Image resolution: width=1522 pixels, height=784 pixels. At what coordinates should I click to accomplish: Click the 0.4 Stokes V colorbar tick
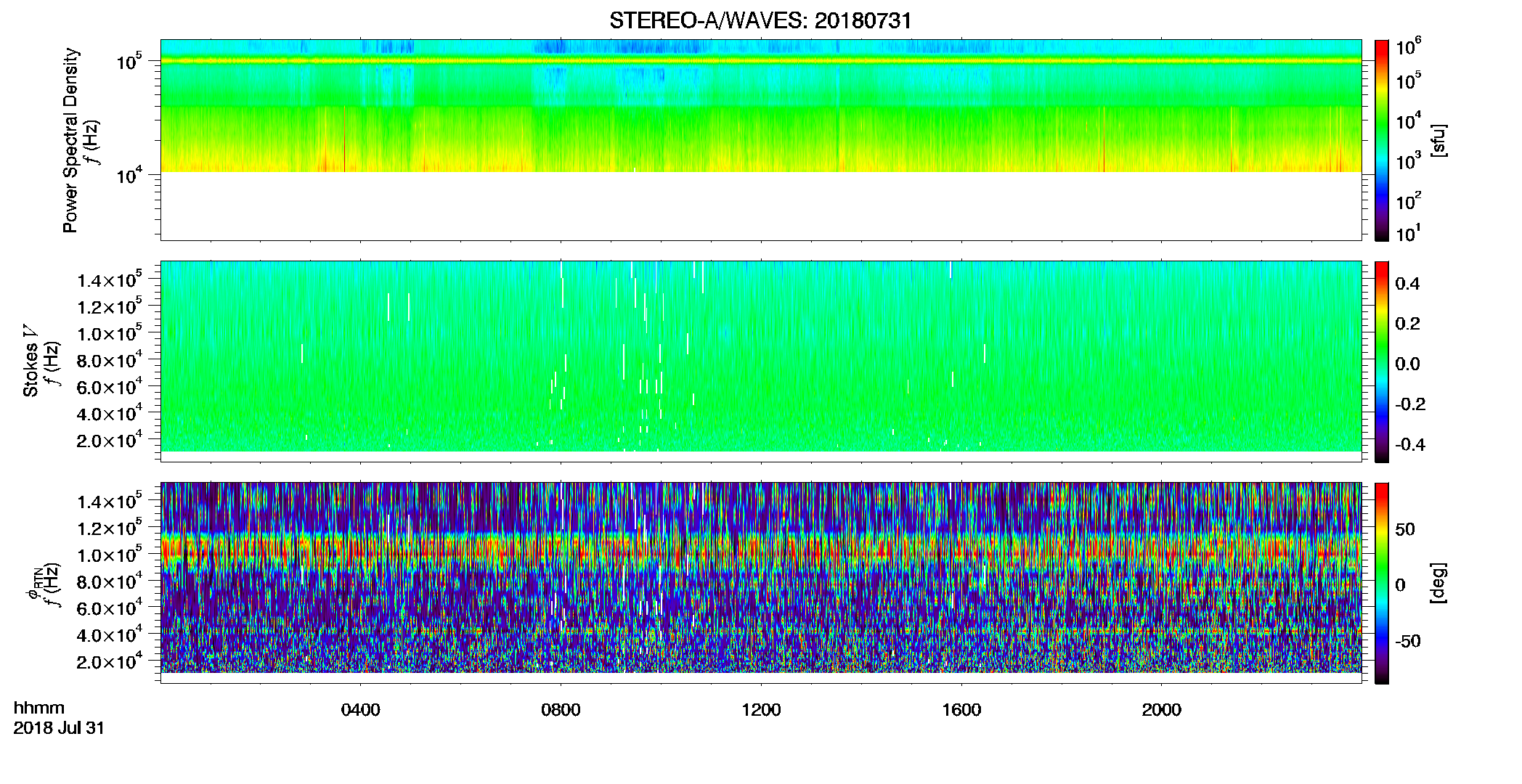point(1407,284)
